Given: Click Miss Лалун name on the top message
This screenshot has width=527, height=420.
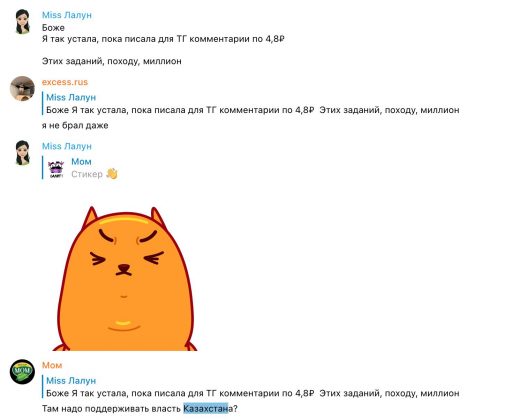Looking at the screenshot, I should (67, 15).
